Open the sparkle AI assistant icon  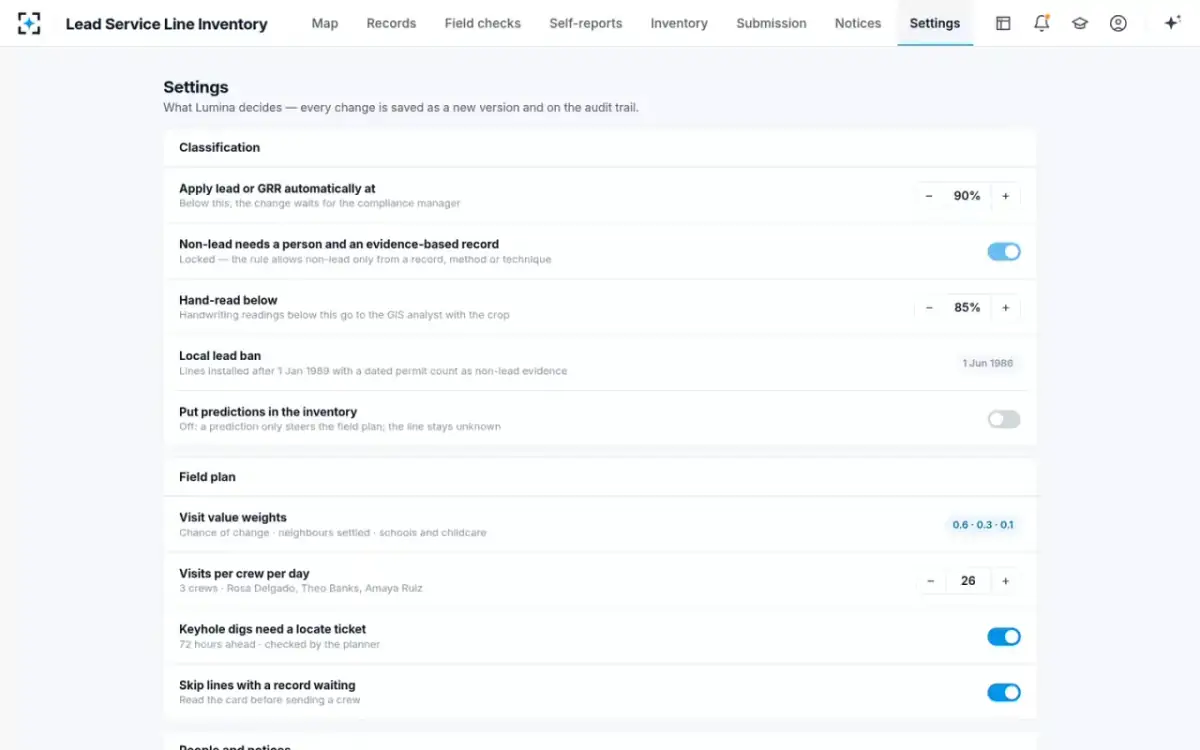coord(1172,23)
